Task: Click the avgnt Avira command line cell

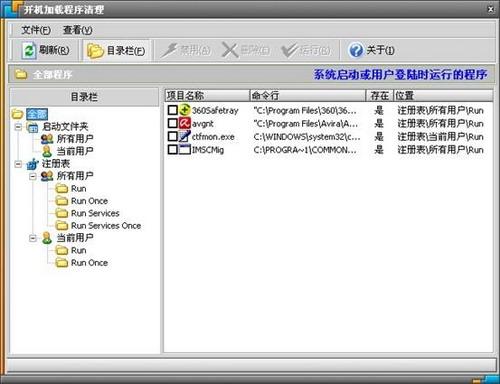Action: [305, 123]
